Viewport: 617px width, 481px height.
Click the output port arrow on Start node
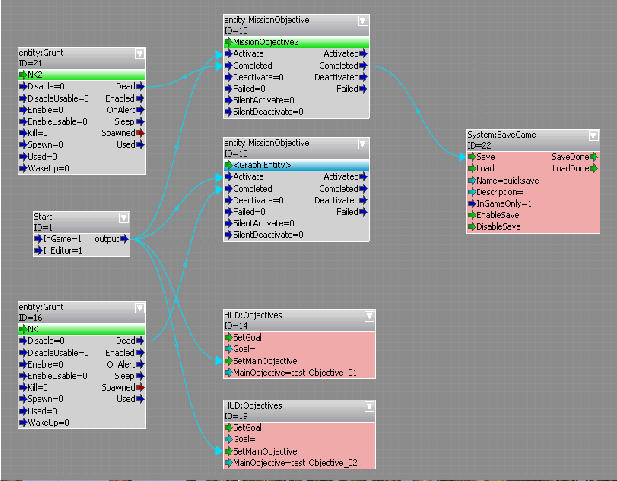coord(124,239)
